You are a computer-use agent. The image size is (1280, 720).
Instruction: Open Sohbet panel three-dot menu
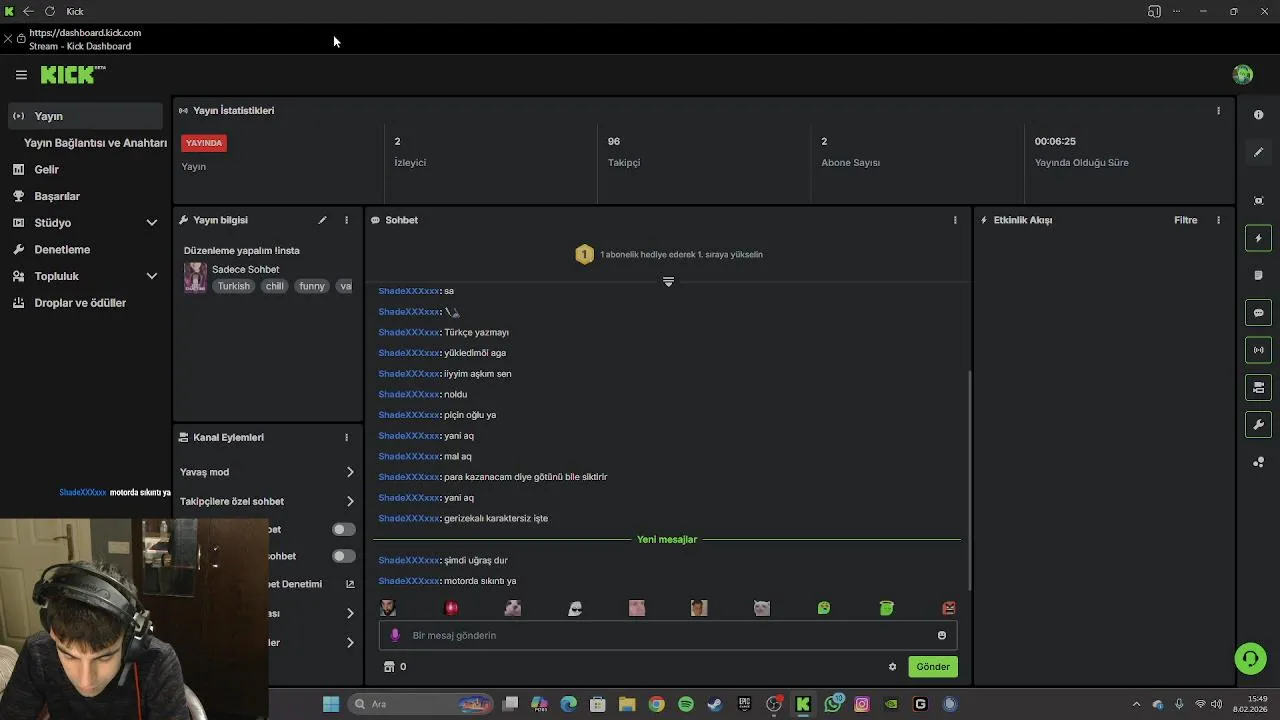coord(955,220)
